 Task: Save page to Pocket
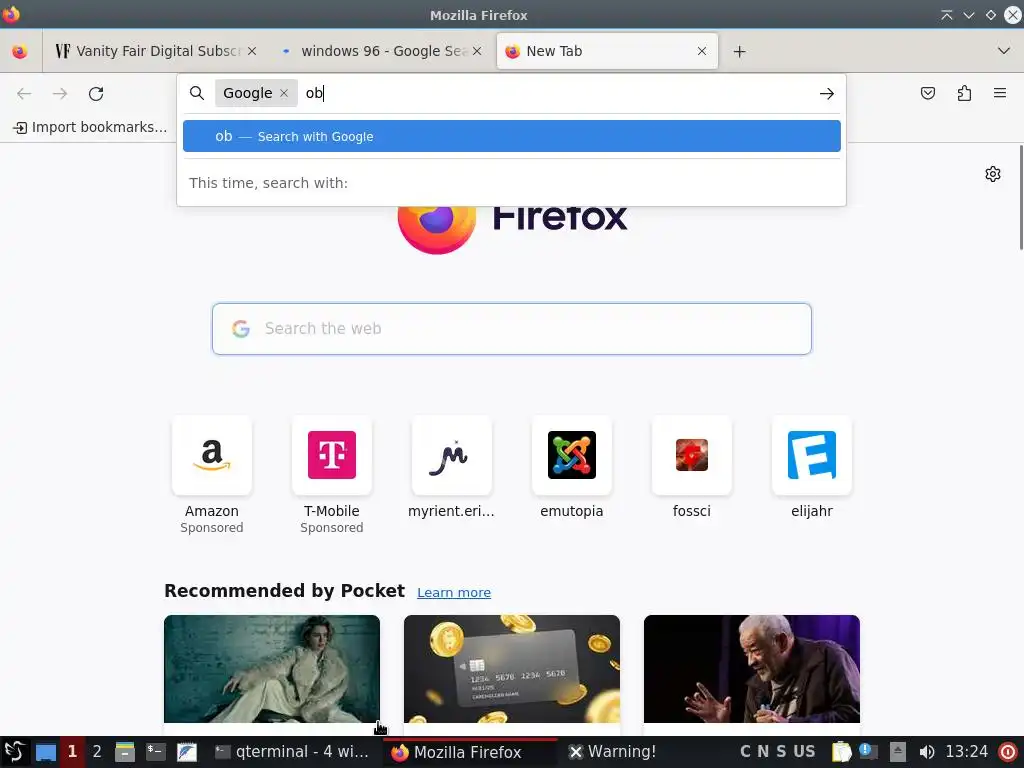(x=928, y=93)
